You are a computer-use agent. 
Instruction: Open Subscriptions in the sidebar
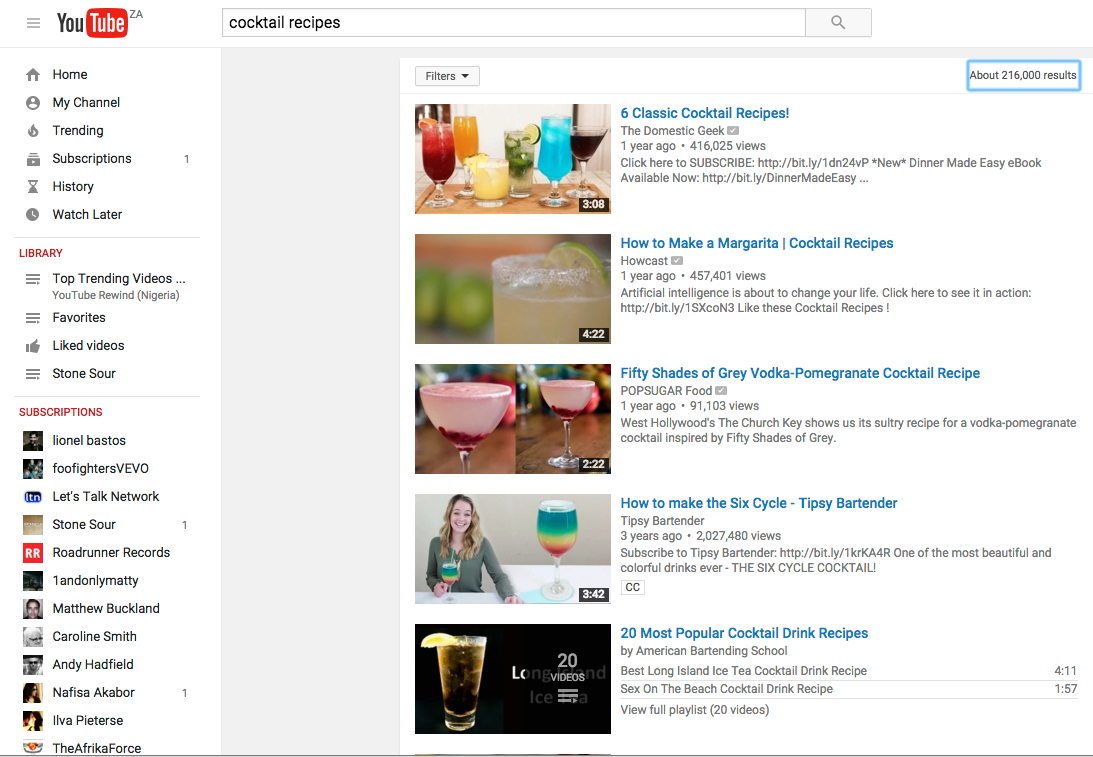[x=91, y=158]
